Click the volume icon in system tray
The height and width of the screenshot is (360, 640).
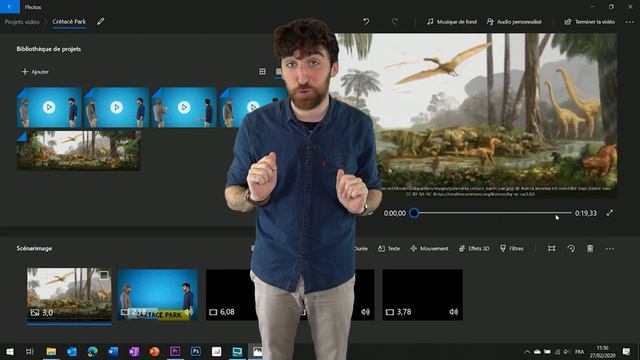click(566, 352)
